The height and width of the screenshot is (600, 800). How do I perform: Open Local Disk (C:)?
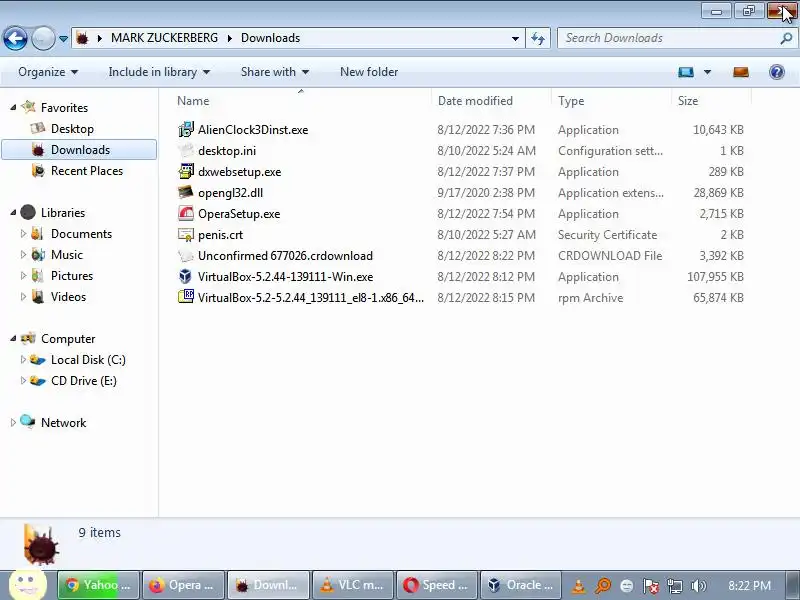click(x=88, y=360)
